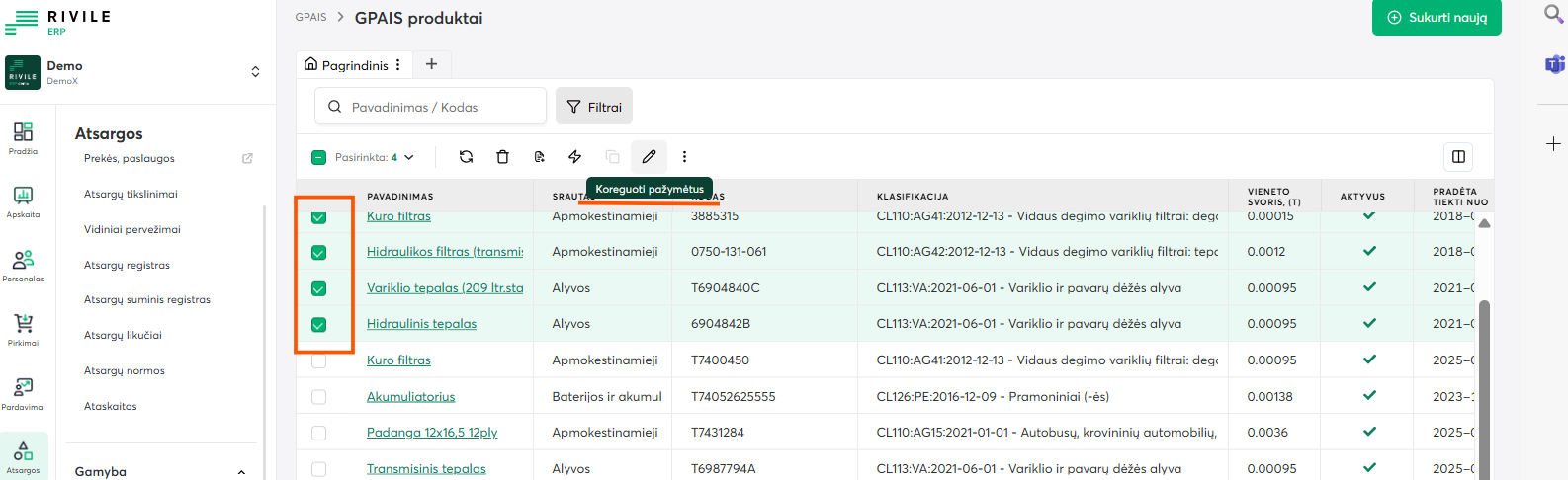Refresh the product list
Viewport: 1568px width, 480px height.
467,156
